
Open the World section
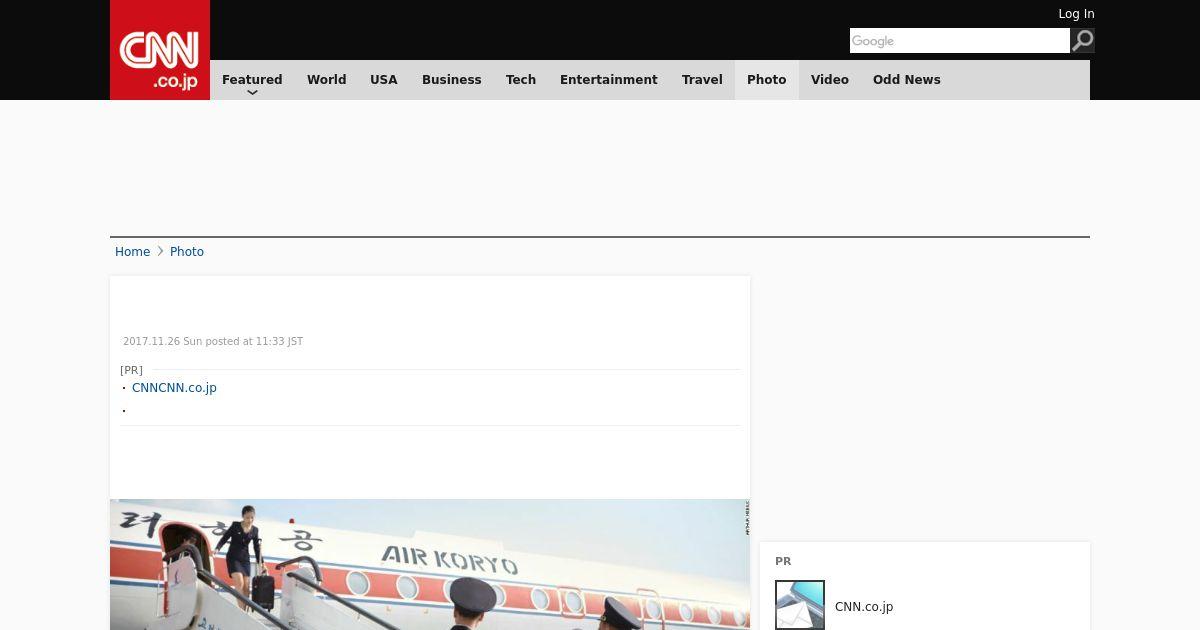[326, 80]
